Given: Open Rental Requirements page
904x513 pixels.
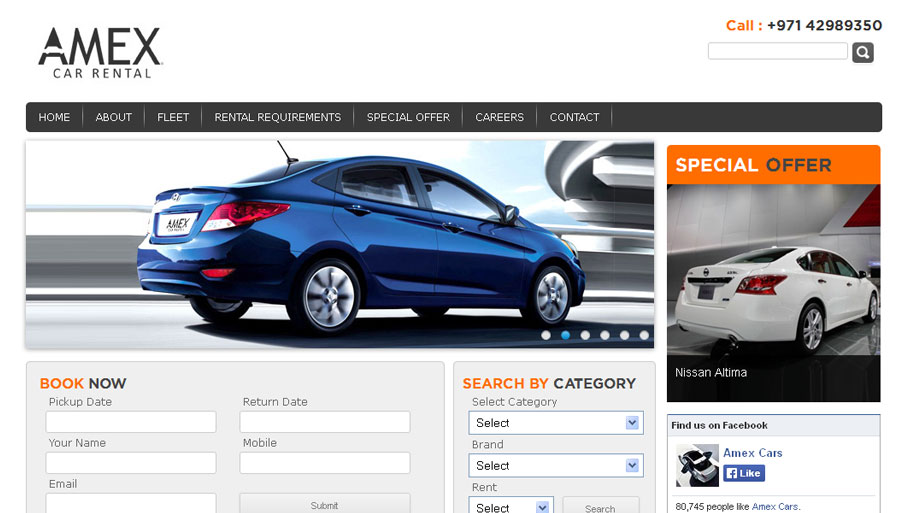Looking at the screenshot, I should tap(277, 117).
